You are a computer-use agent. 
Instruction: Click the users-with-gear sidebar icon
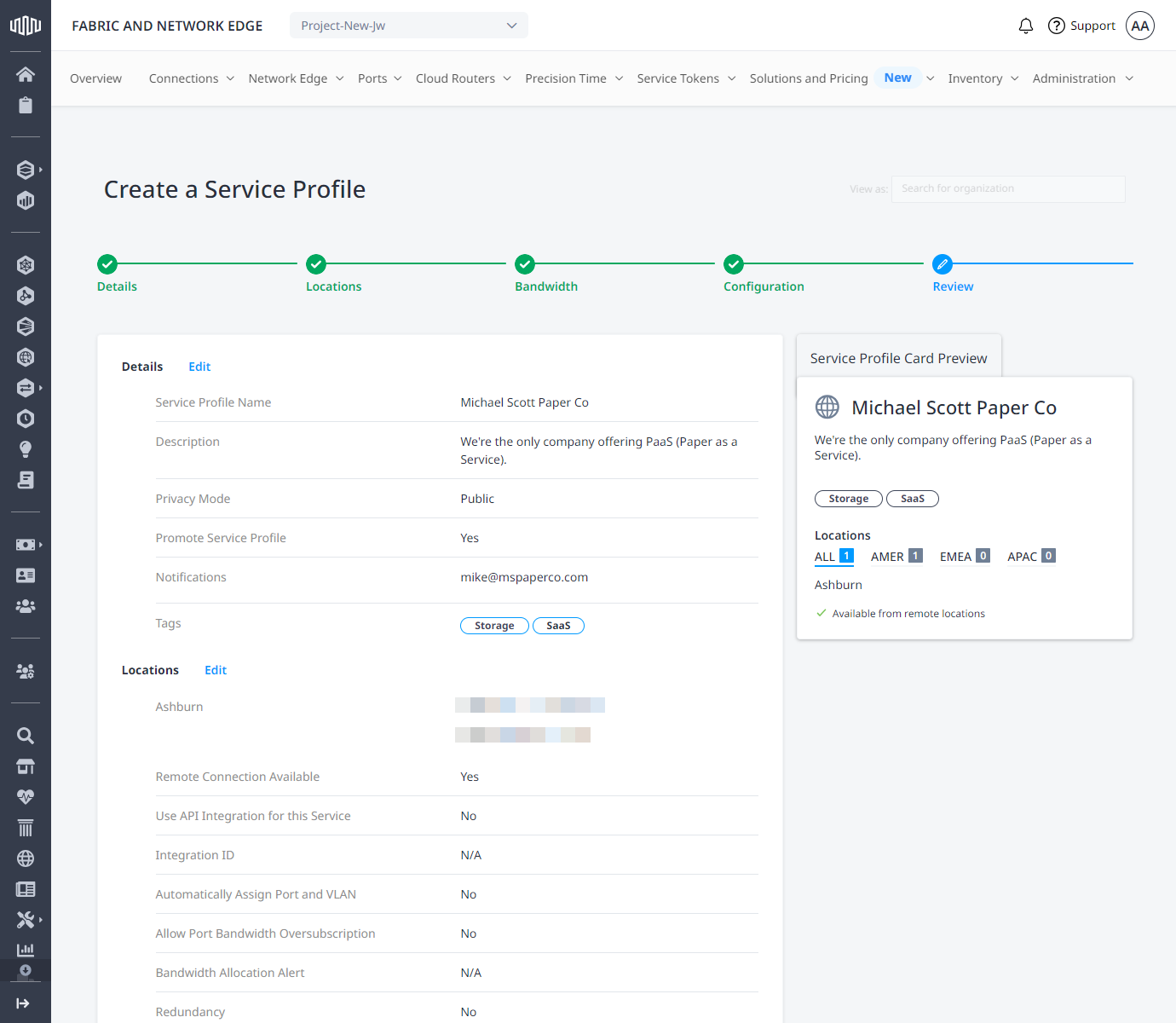tap(26, 671)
